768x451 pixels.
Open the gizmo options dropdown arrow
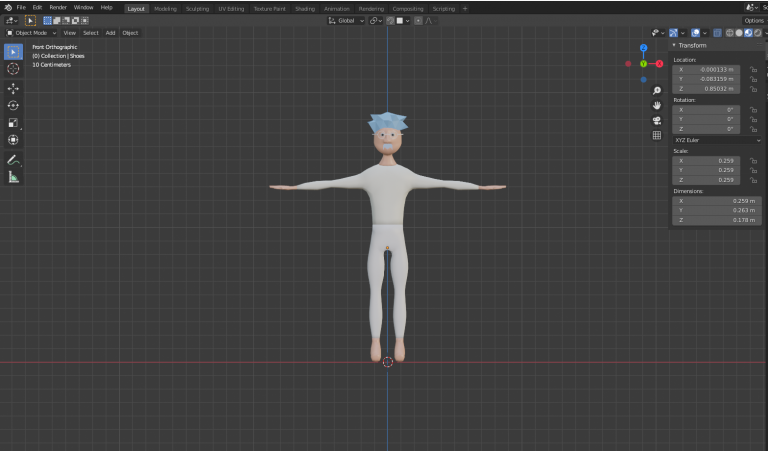[x=683, y=33]
